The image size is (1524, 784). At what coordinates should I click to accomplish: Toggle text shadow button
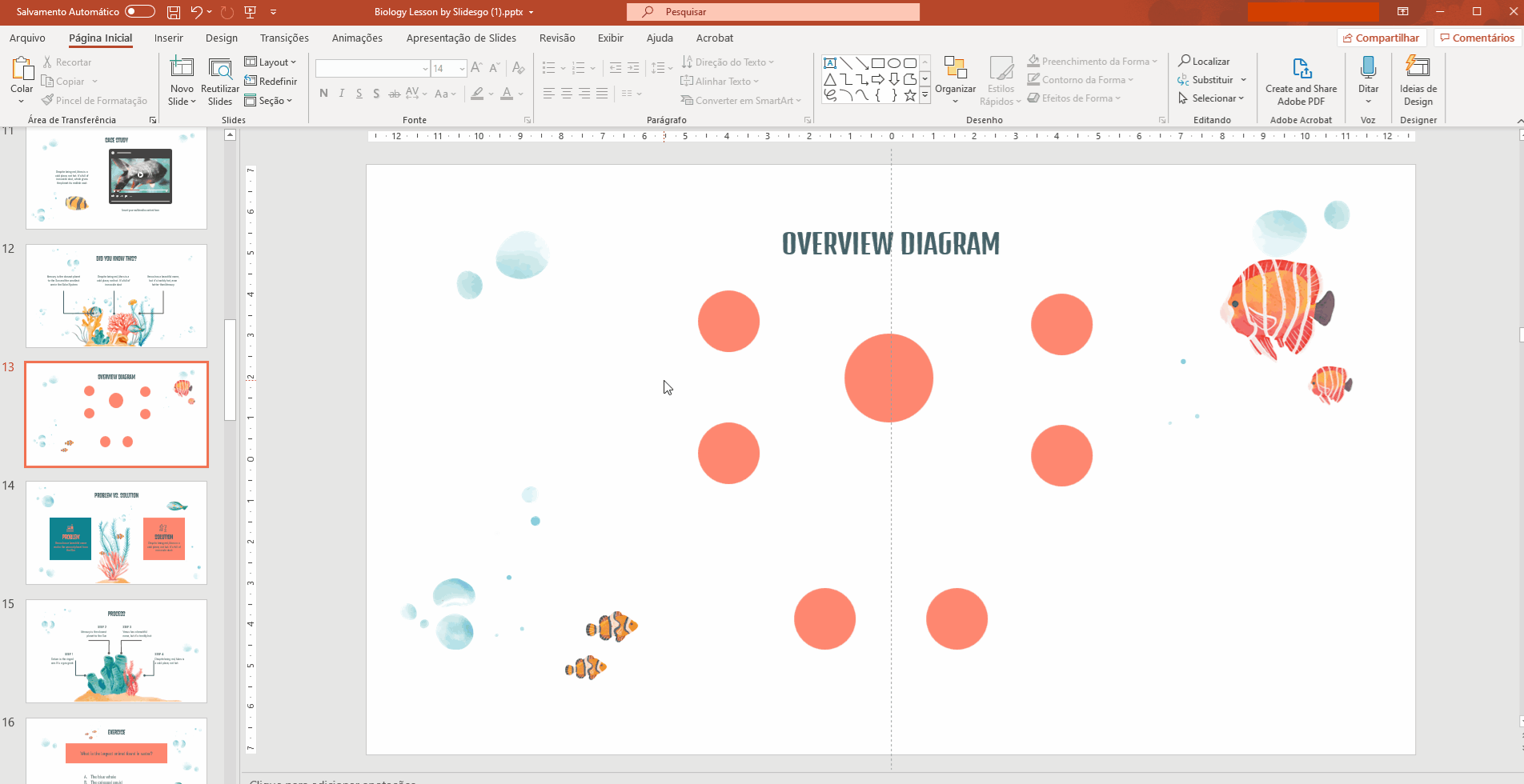[376, 94]
